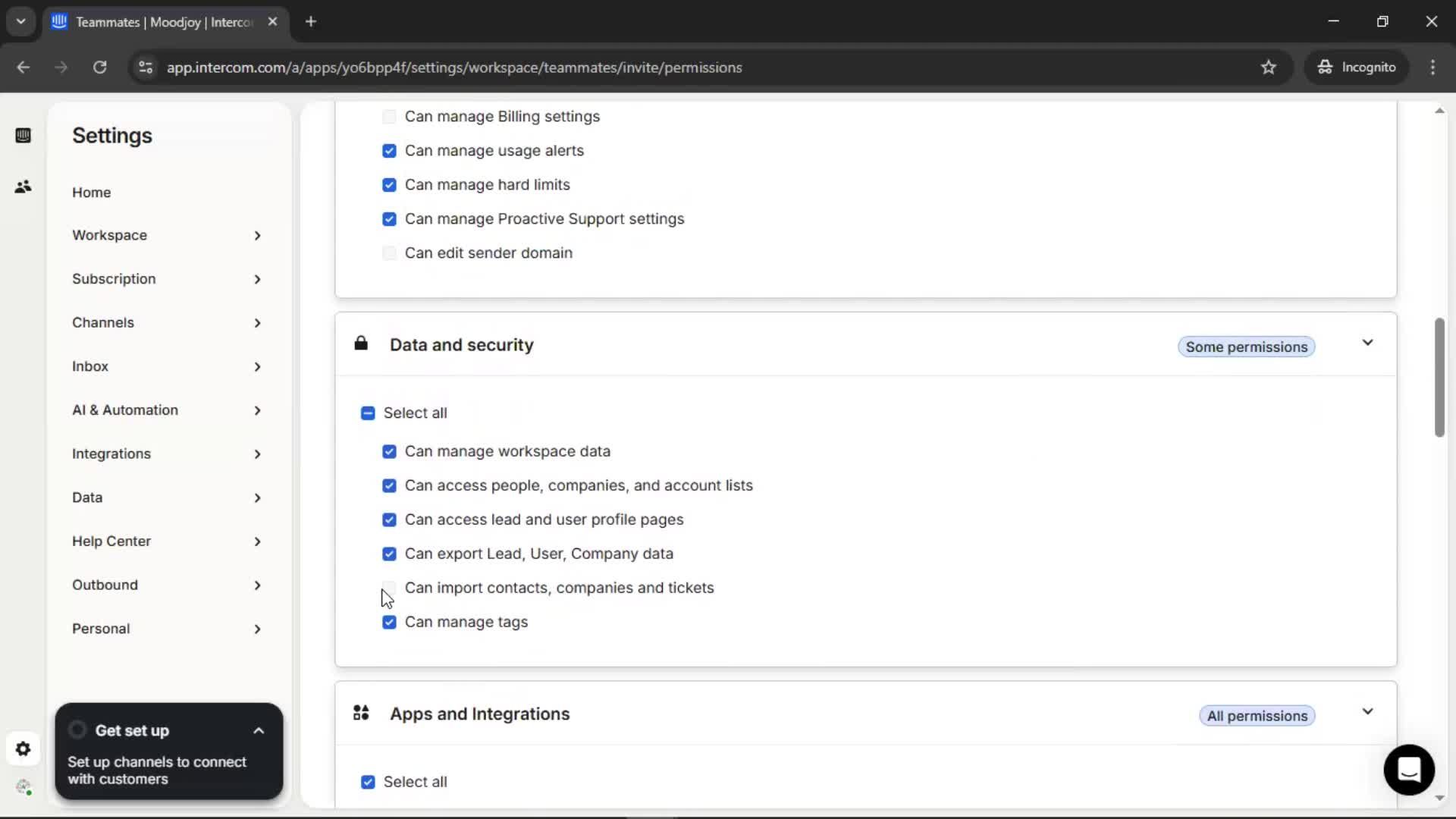Go to Settings Home
Image resolution: width=1456 pixels, height=819 pixels.
pyautogui.click(x=91, y=193)
